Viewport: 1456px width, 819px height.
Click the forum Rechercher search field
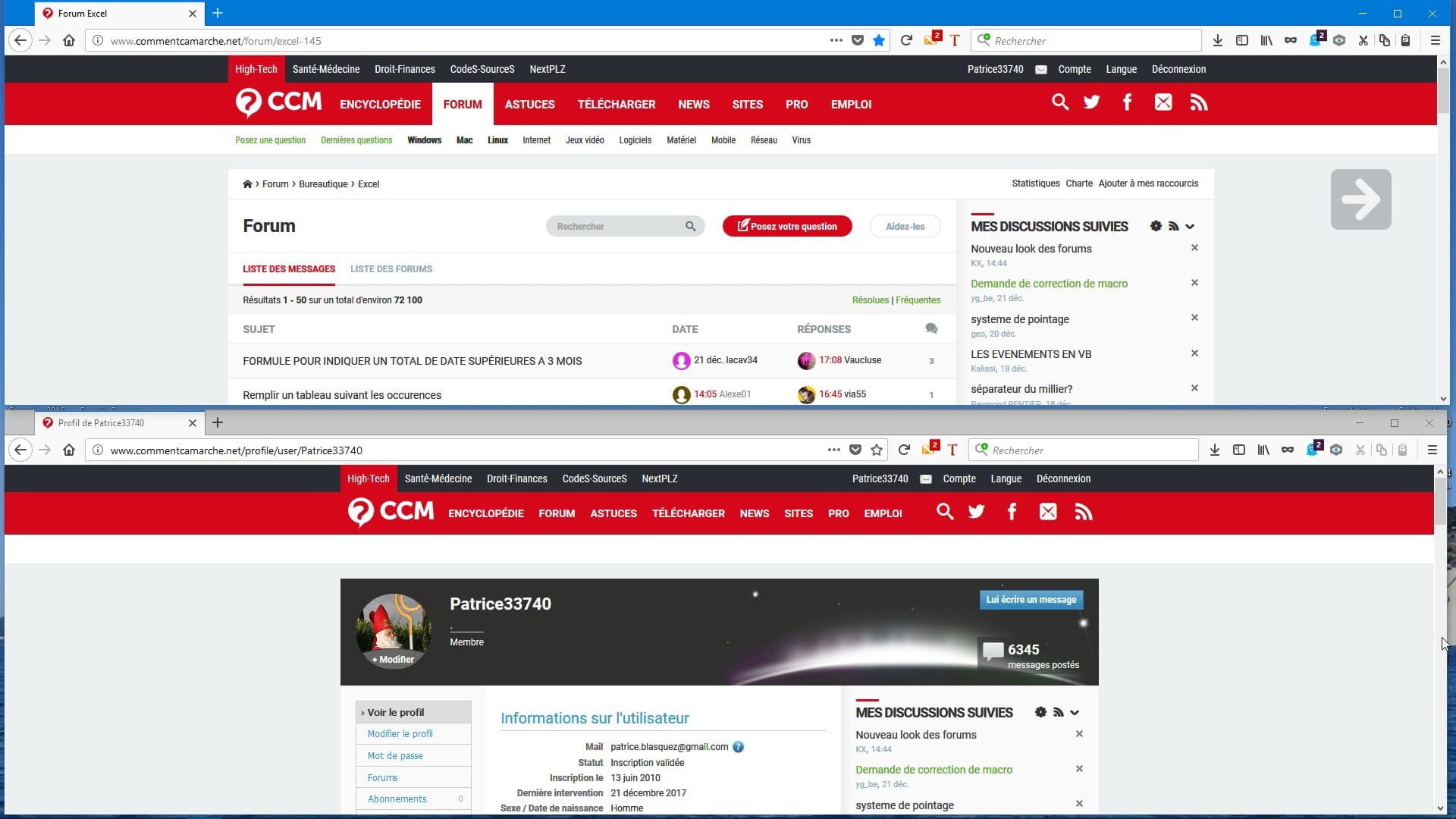tap(625, 226)
